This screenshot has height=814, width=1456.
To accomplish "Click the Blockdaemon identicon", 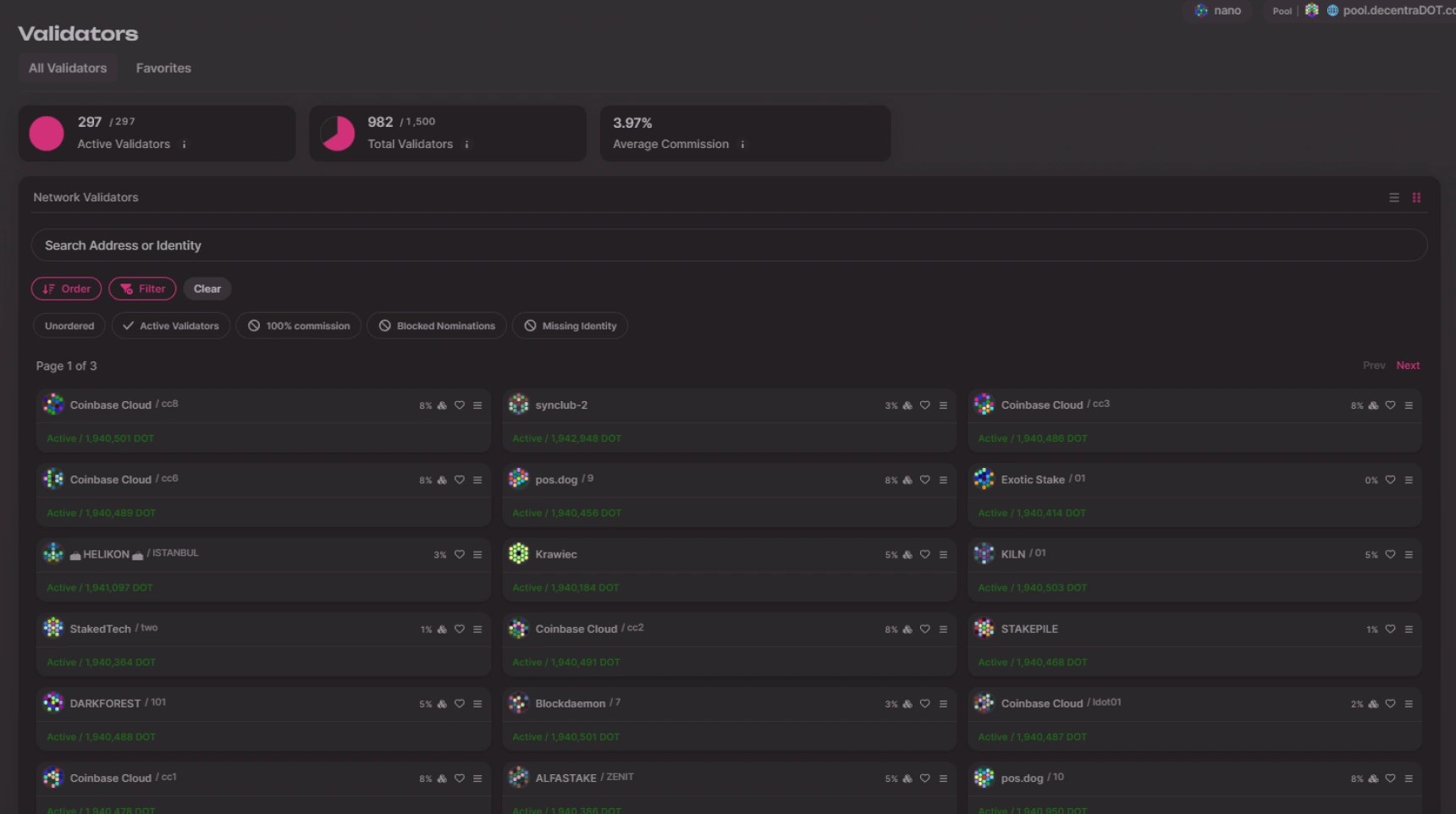I will click(x=519, y=703).
